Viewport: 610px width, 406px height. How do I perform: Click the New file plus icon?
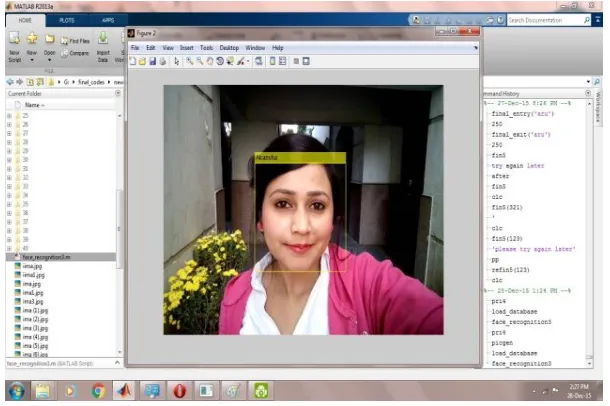click(x=32, y=38)
